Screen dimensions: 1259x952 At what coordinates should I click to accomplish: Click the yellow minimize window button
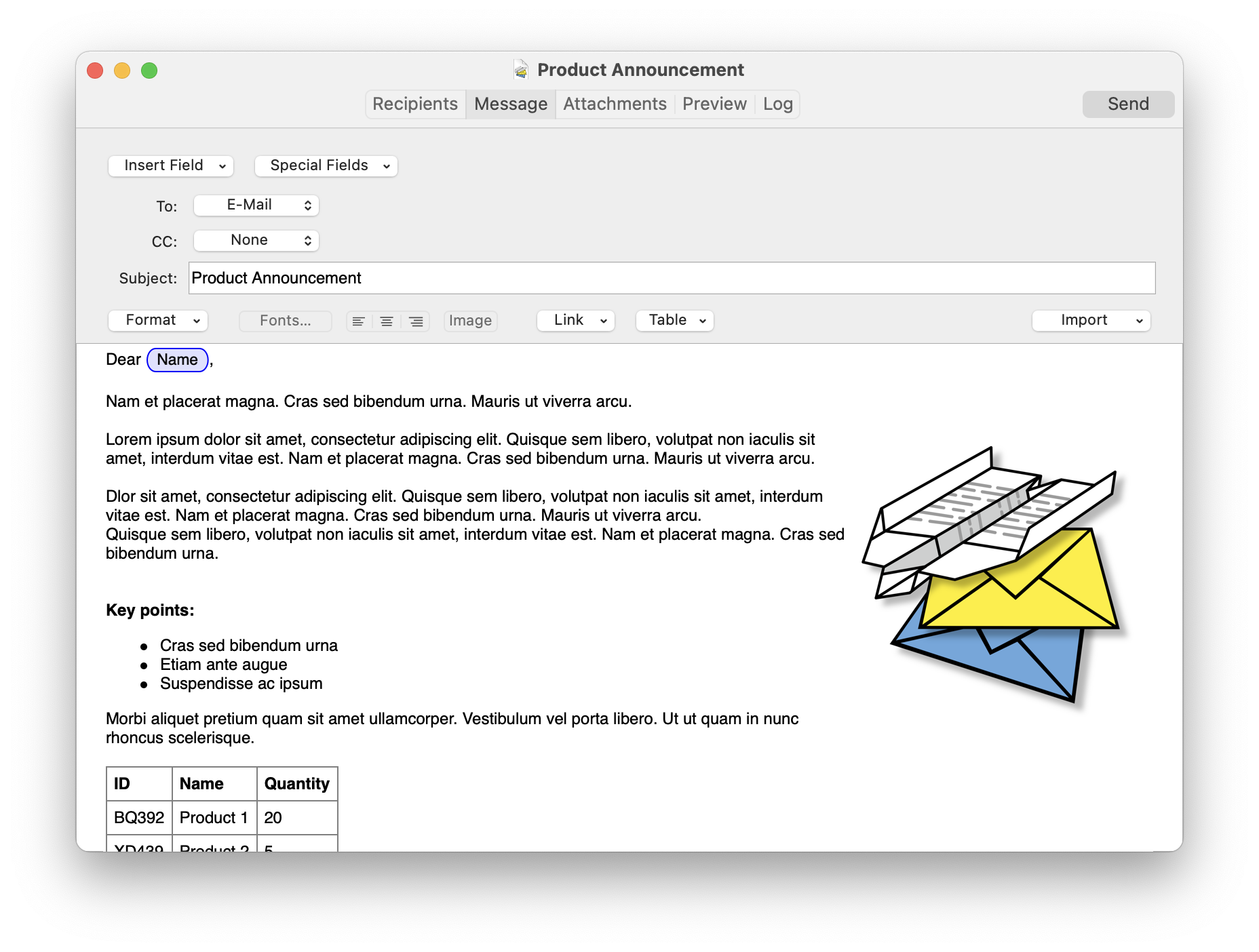122,71
